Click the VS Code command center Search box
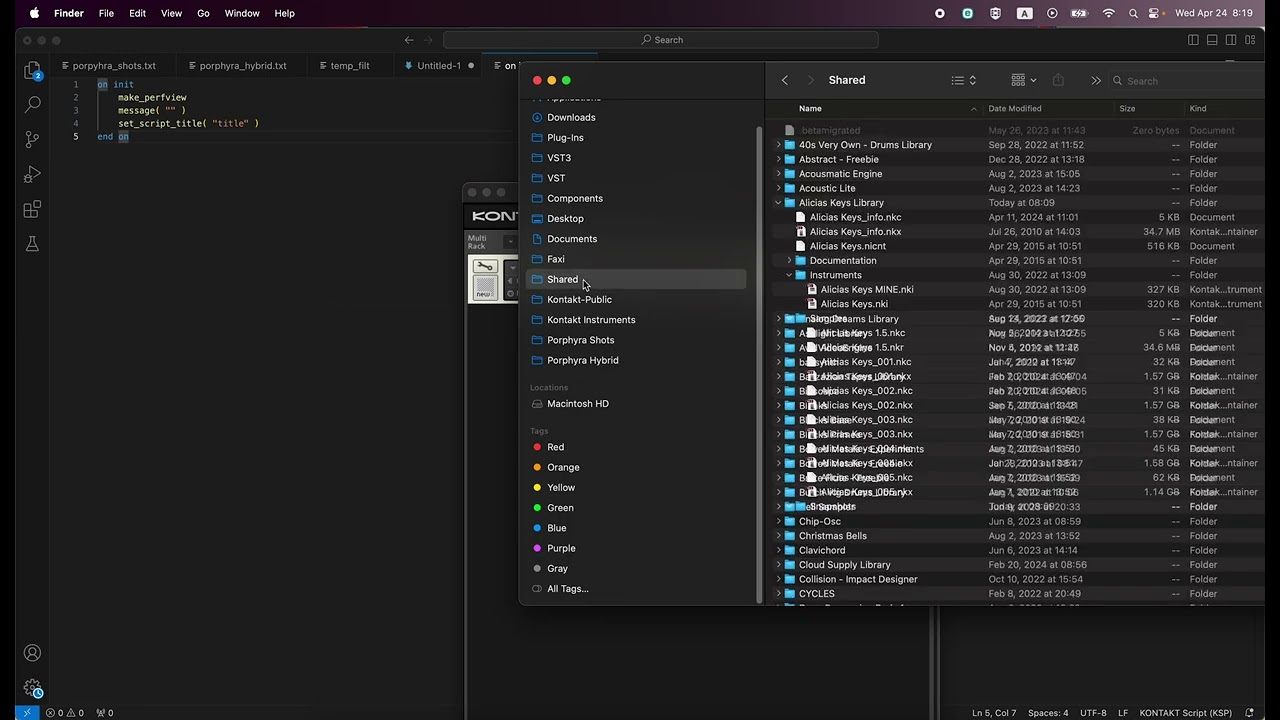1280x720 pixels. tap(661, 40)
